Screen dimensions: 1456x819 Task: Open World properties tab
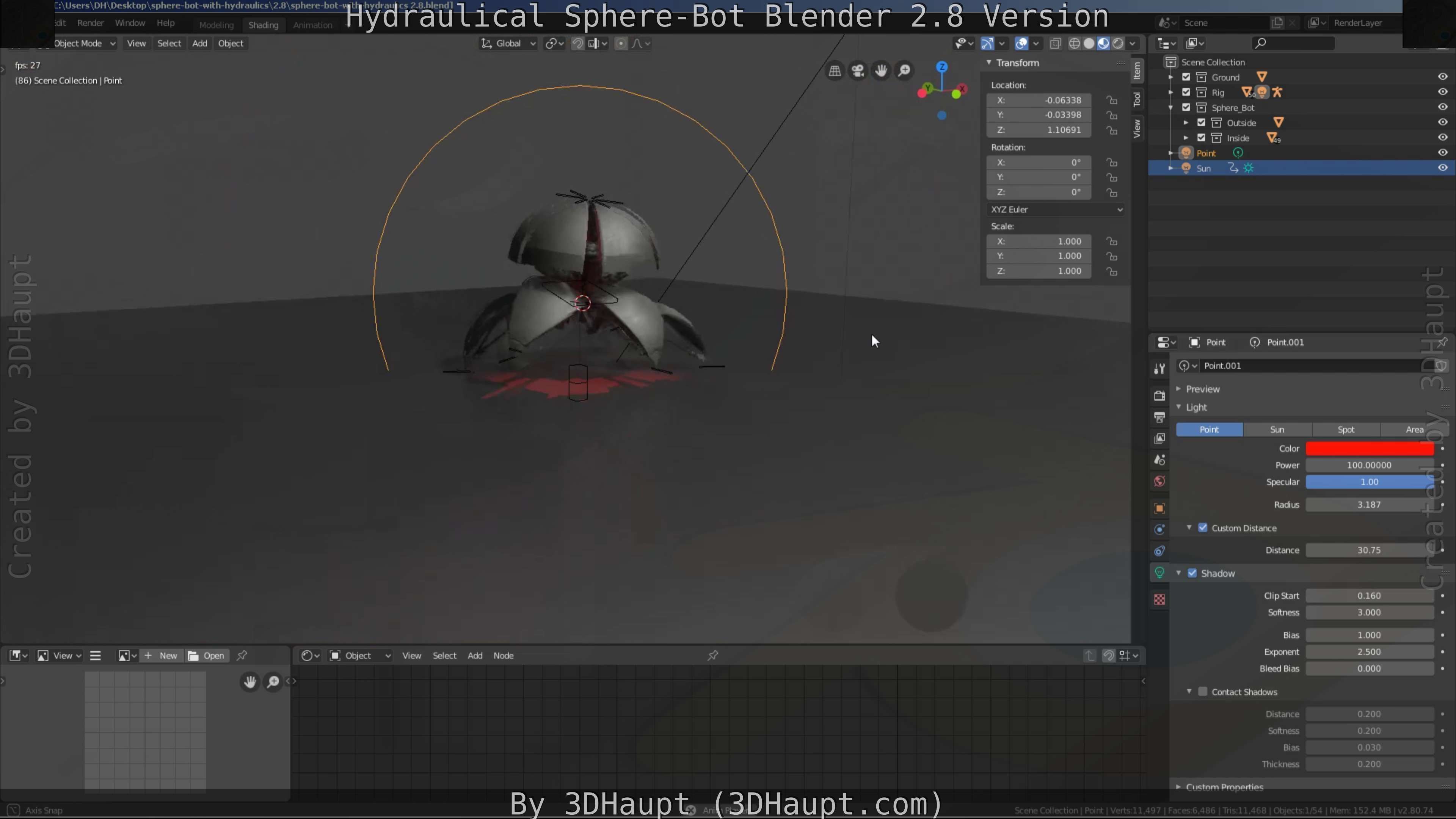pos(1159,482)
